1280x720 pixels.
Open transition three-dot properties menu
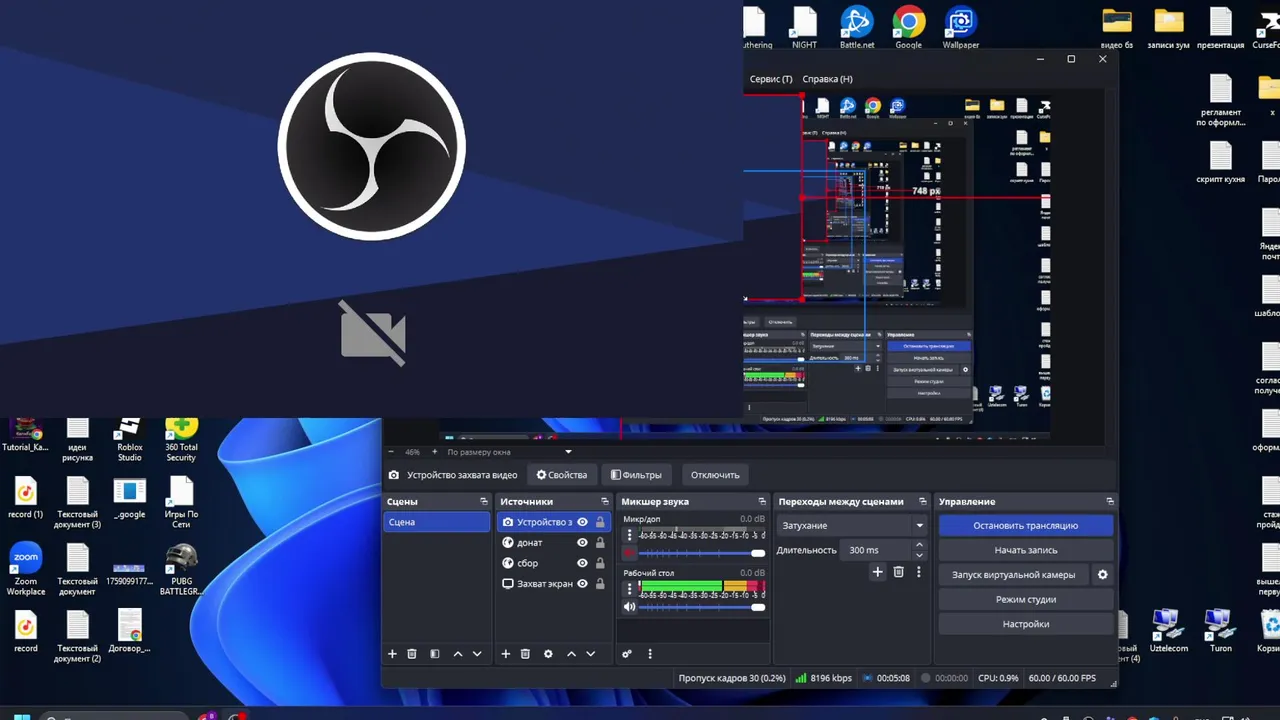click(919, 572)
